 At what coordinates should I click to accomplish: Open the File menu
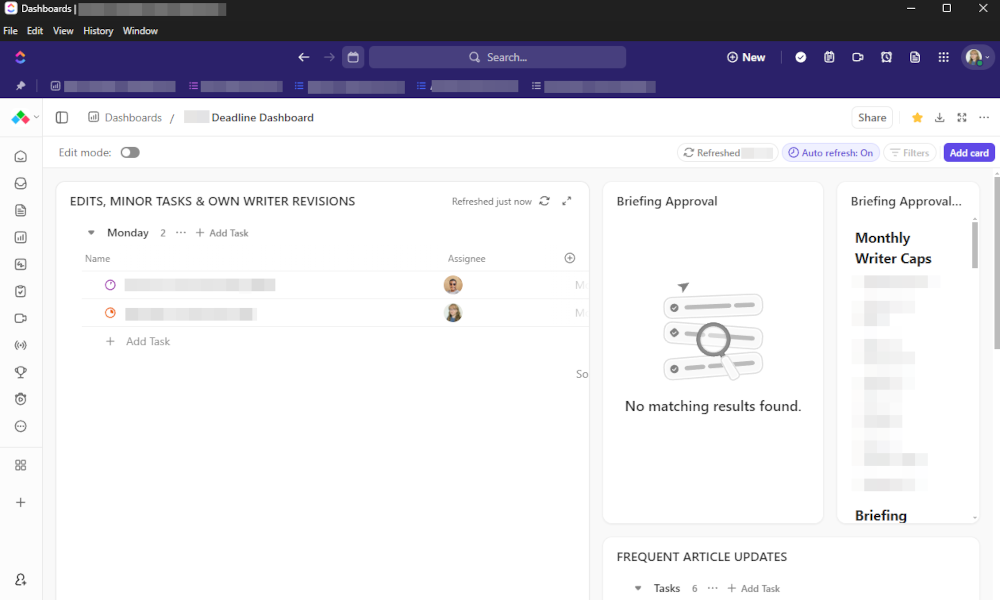[x=10, y=31]
